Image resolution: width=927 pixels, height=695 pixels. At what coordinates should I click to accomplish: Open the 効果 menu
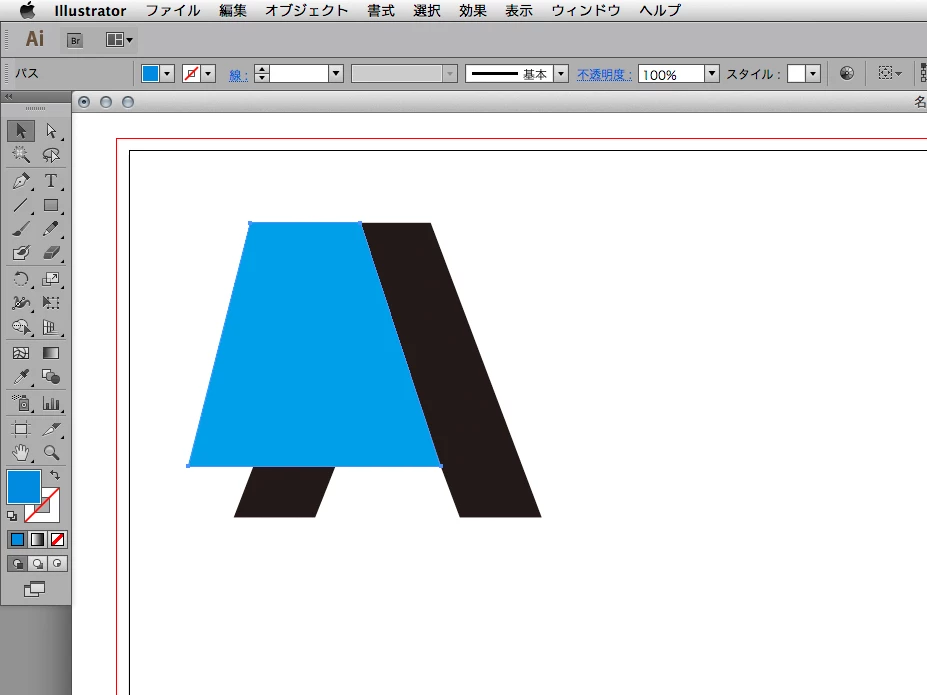[x=472, y=11]
